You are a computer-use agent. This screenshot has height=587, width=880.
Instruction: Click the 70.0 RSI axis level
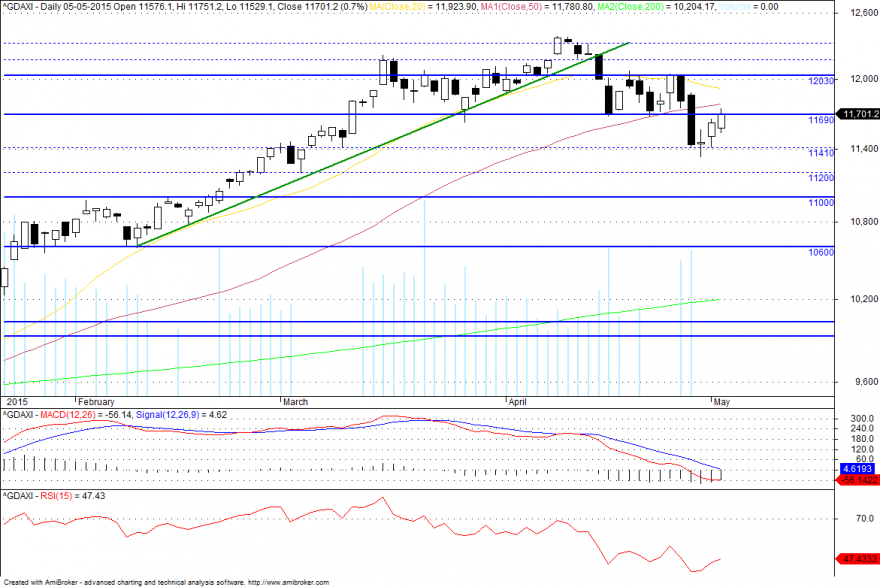(864, 519)
